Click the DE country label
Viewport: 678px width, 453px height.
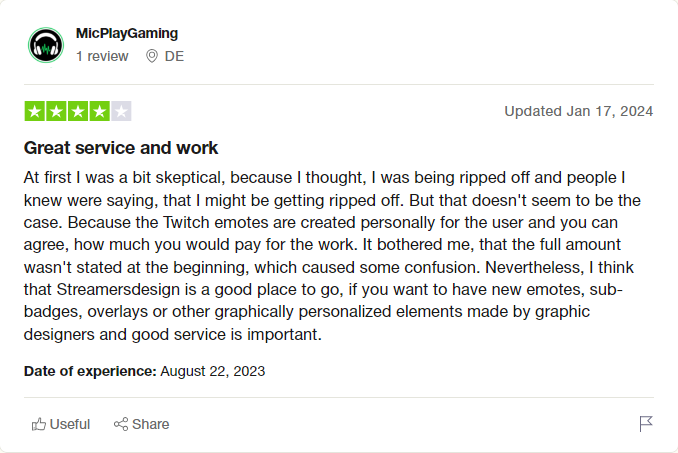(x=174, y=56)
